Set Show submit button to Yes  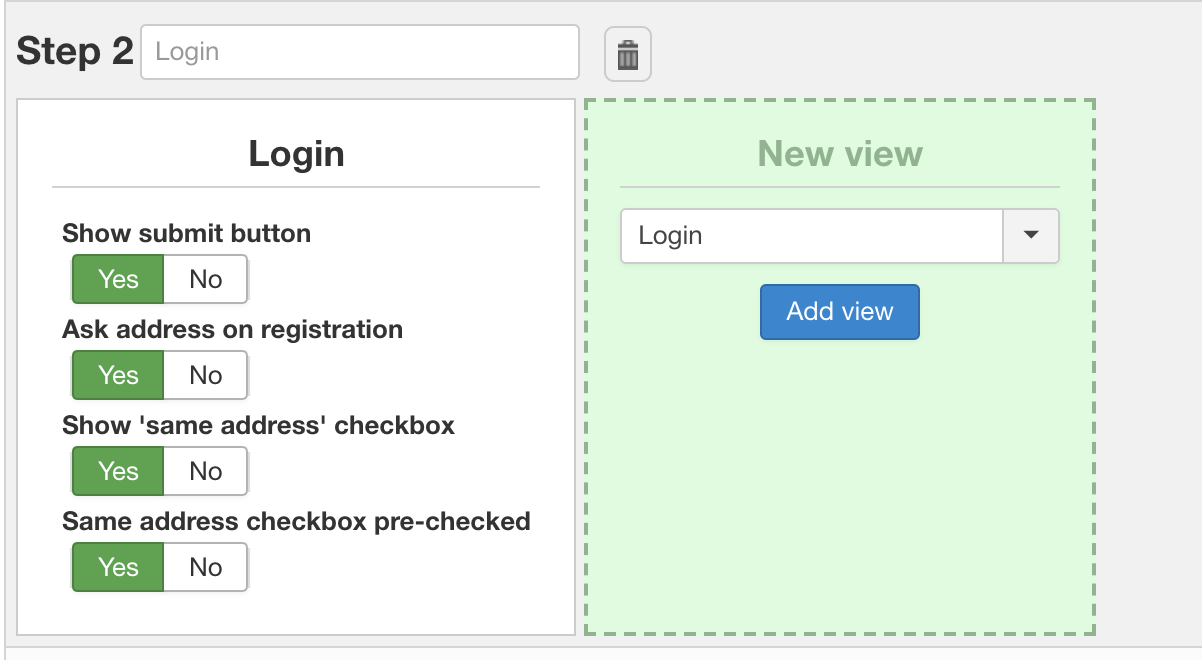click(x=118, y=279)
